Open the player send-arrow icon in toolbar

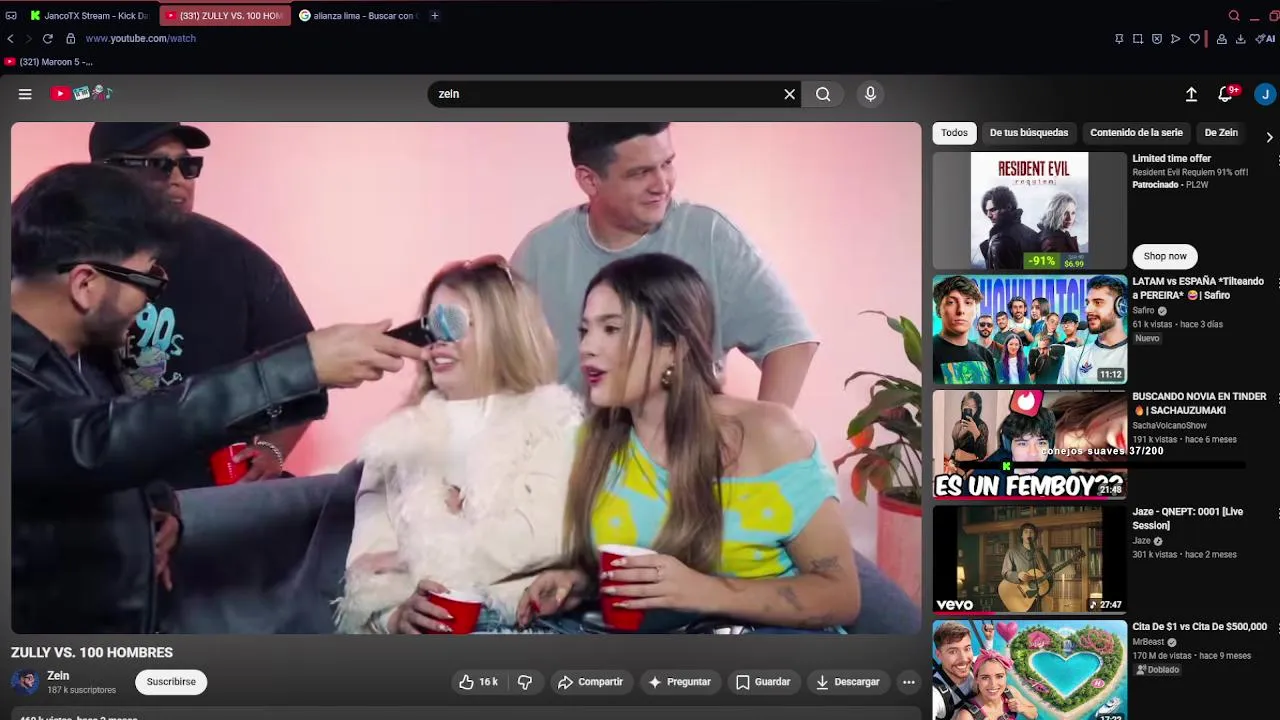coord(1176,39)
